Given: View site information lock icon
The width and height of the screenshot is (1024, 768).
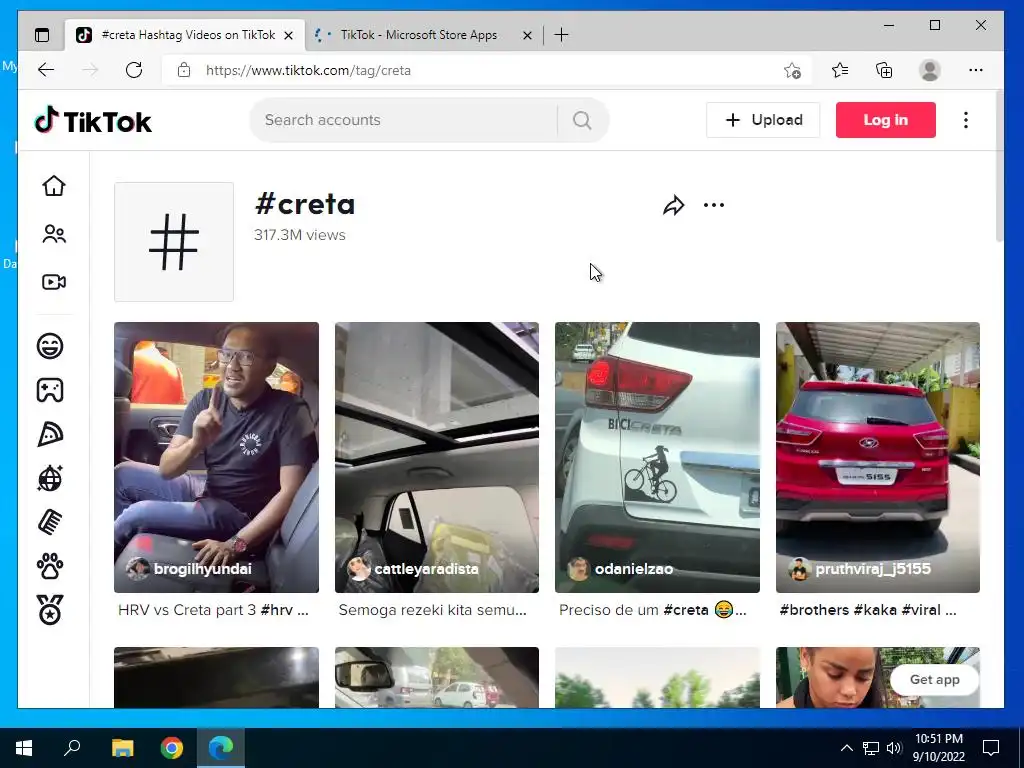Looking at the screenshot, I should click(184, 70).
